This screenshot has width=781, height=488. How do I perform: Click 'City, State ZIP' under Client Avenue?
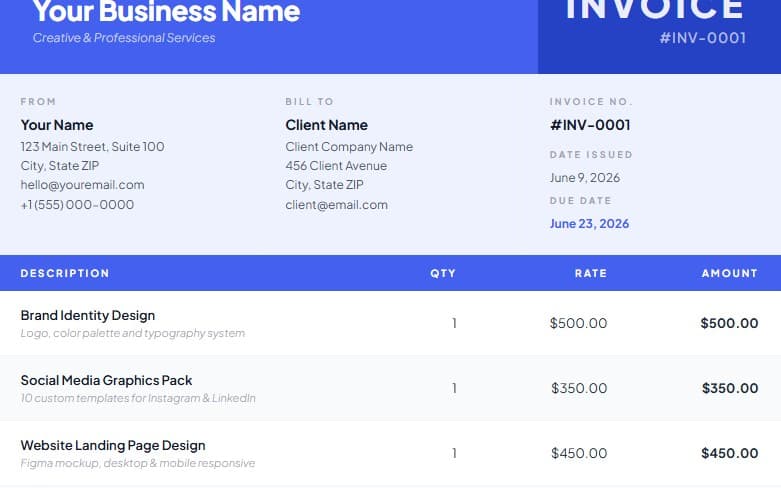[x=324, y=185]
